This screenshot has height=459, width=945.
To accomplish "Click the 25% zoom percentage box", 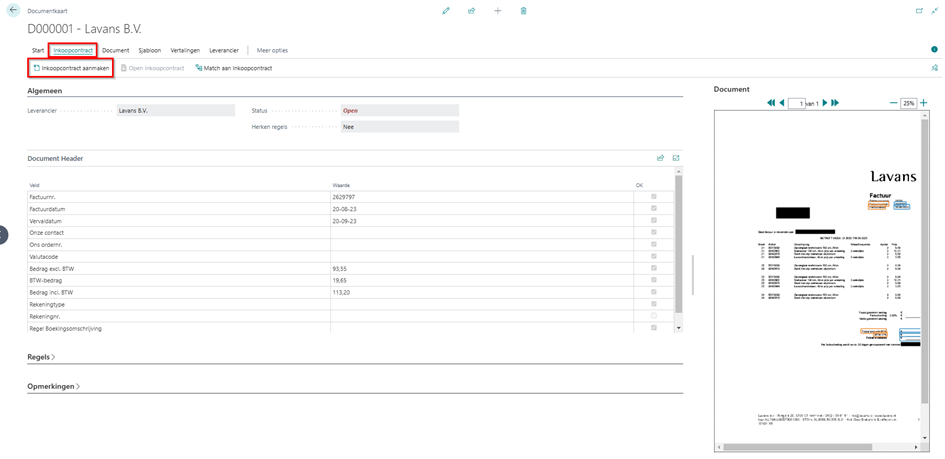I will [x=908, y=104].
